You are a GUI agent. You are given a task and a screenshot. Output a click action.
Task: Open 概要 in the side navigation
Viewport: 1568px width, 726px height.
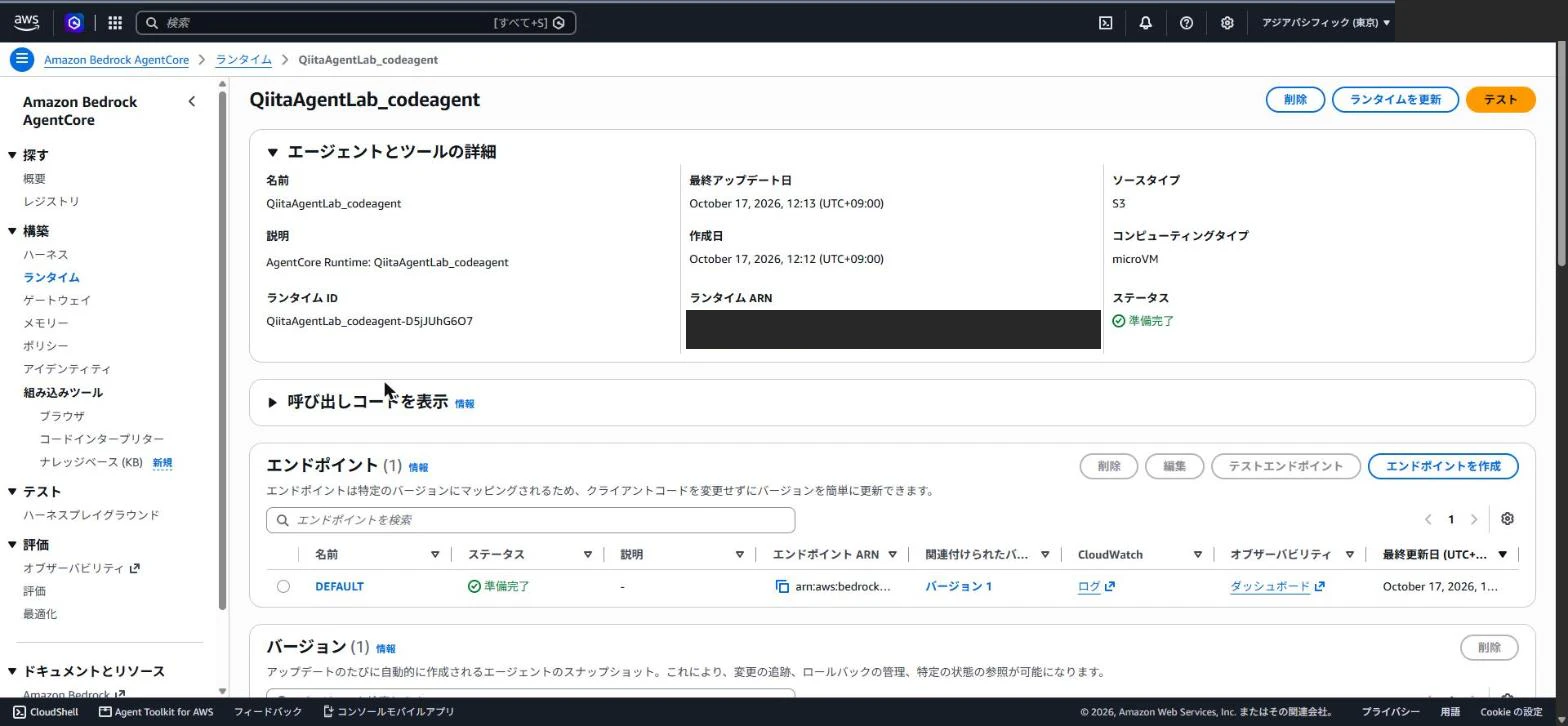pyautogui.click(x=35, y=178)
